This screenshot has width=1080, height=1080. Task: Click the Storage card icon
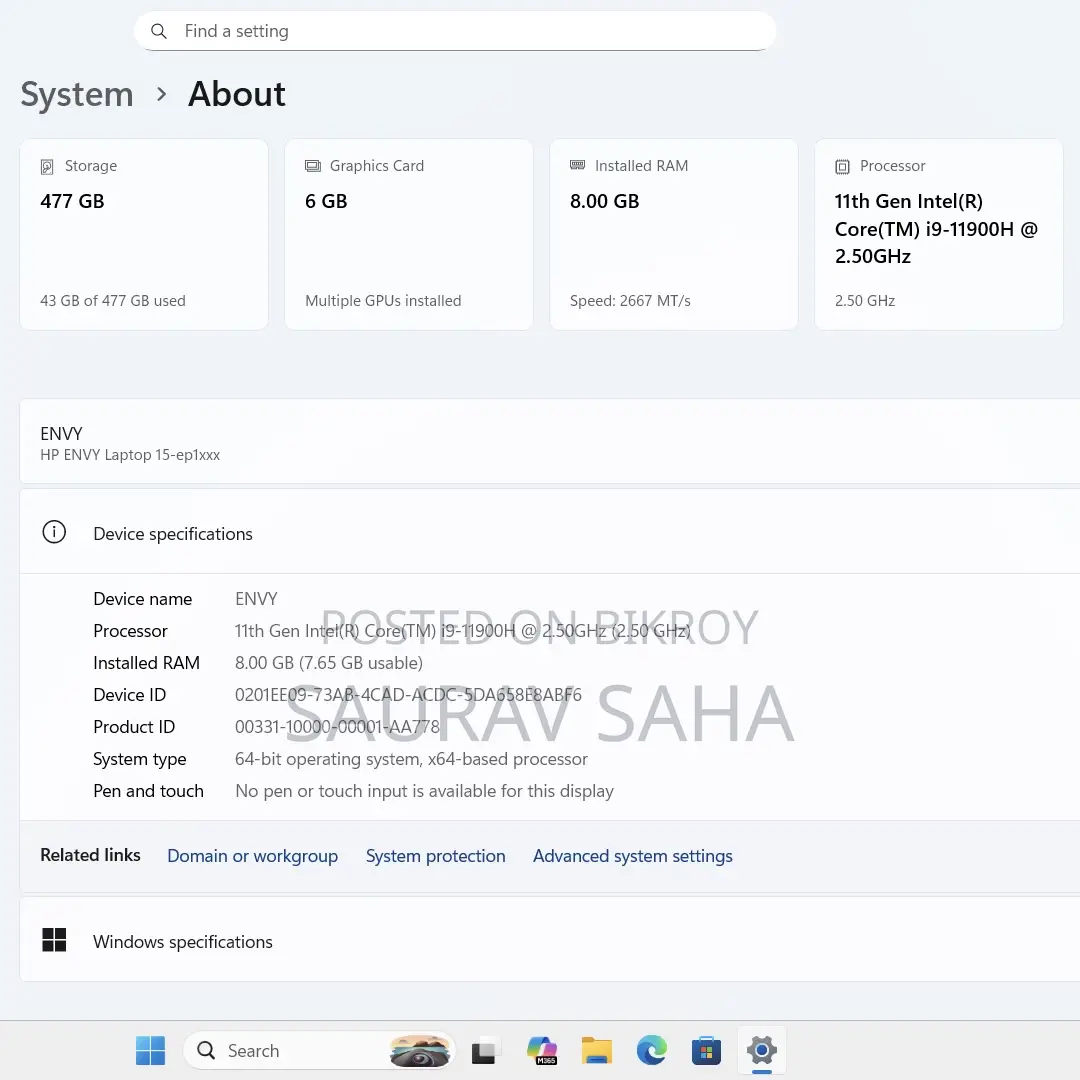(x=47, y=166)
